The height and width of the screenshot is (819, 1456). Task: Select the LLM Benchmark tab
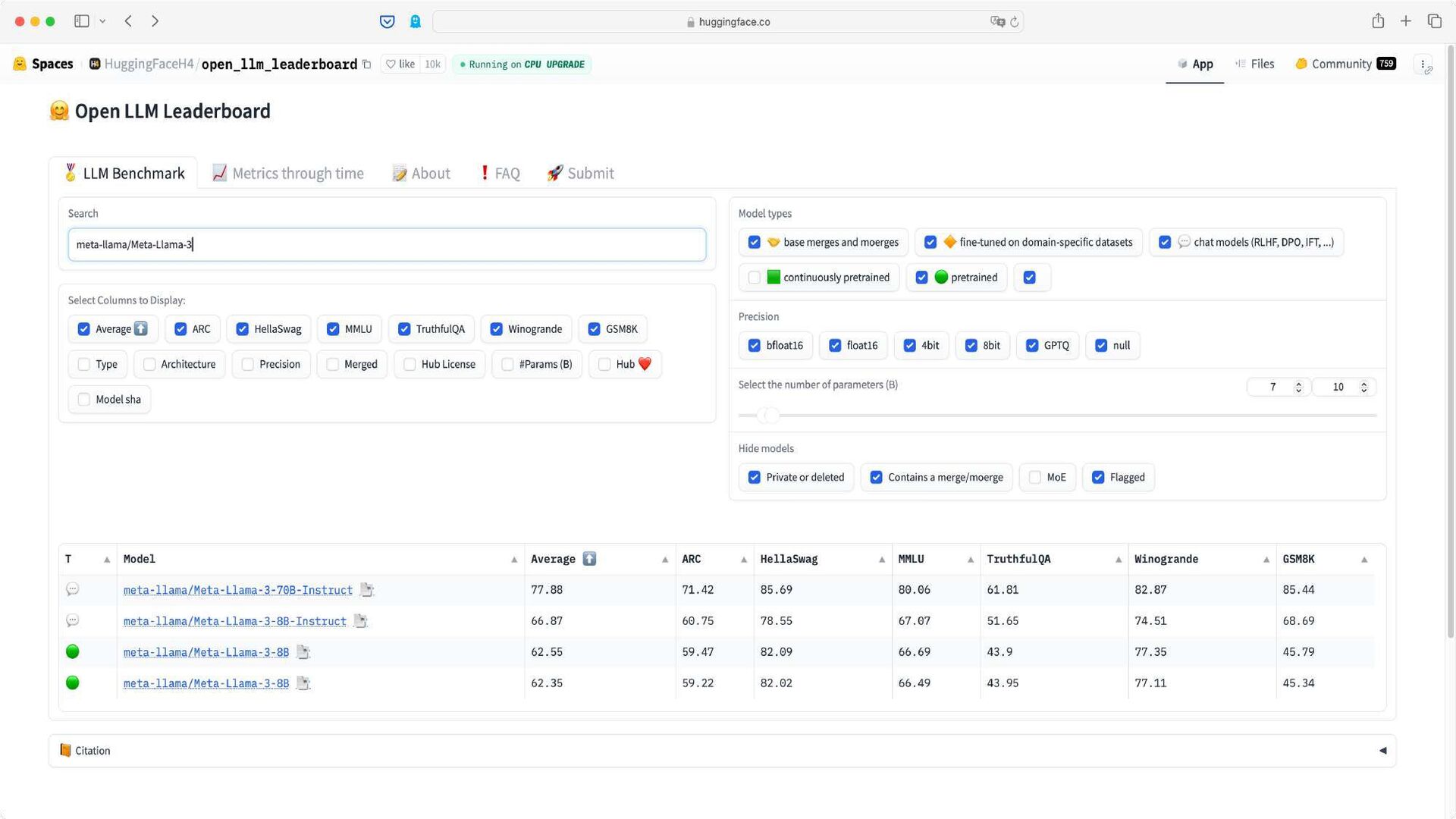pyautogui.click(x=123, y=174)
